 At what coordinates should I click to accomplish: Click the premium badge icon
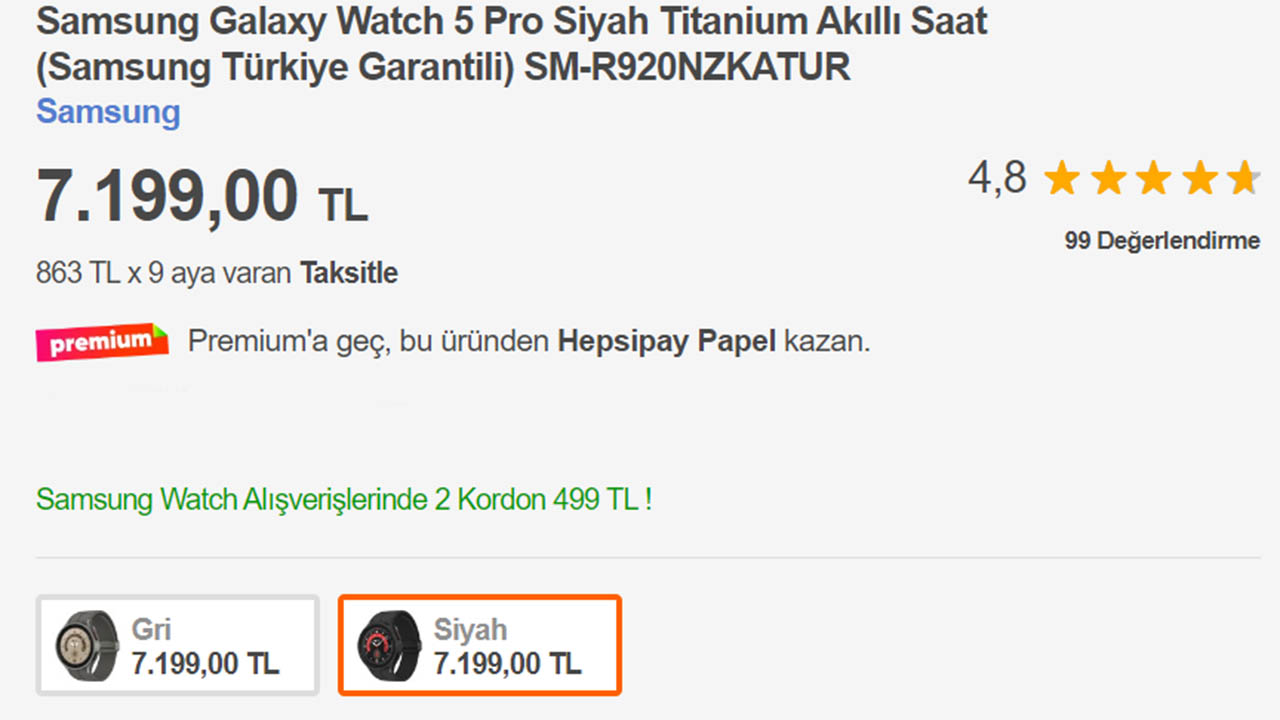point(102,342)
